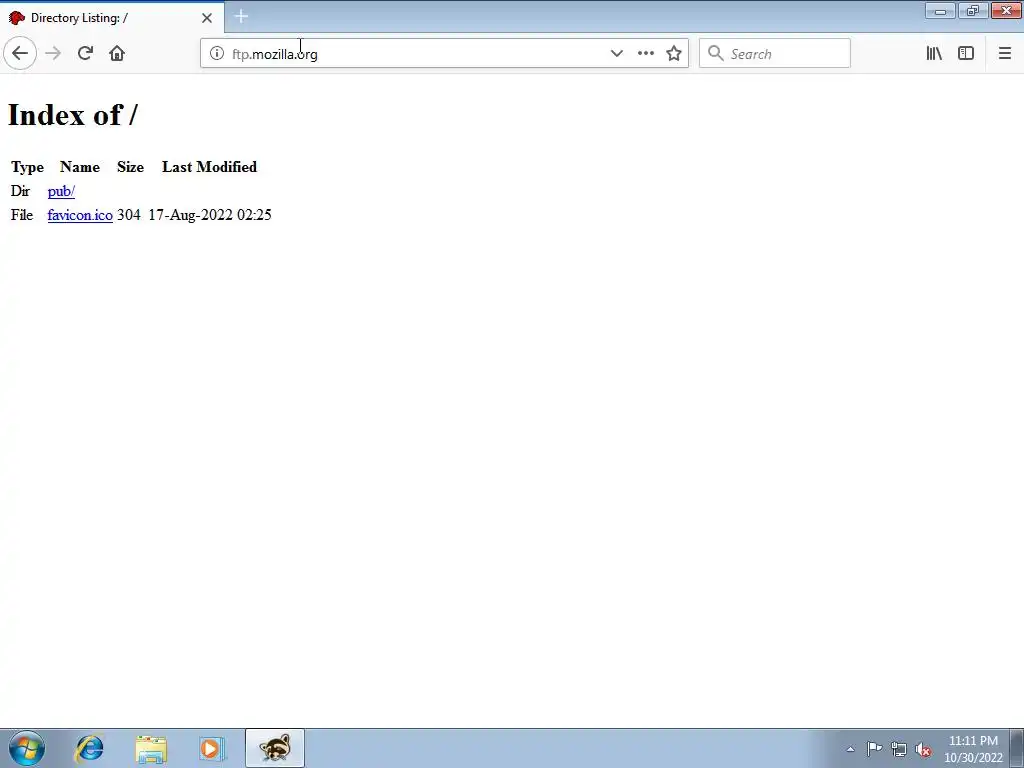Click the forward arrow navigation button
1024x768 pixels.
53,53
